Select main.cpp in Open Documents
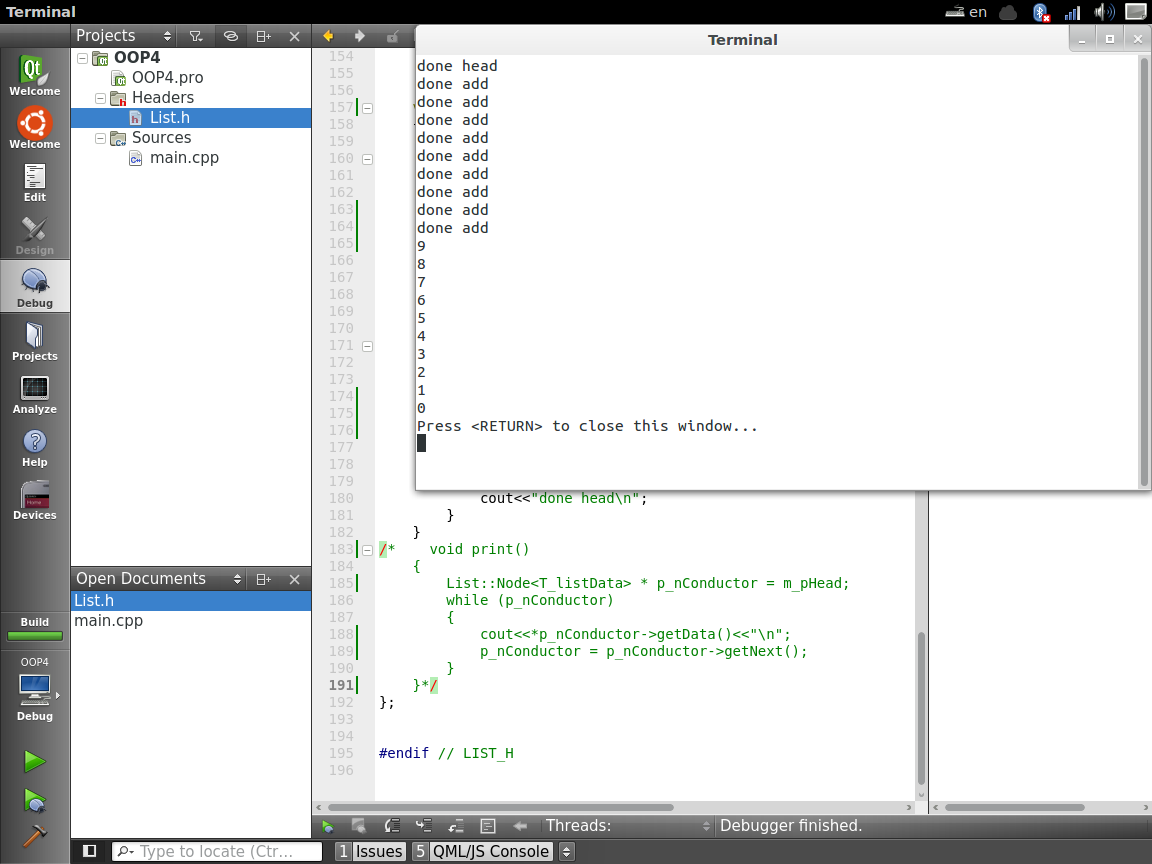This screenshot has width=1152, height=864. click(108, 621)
